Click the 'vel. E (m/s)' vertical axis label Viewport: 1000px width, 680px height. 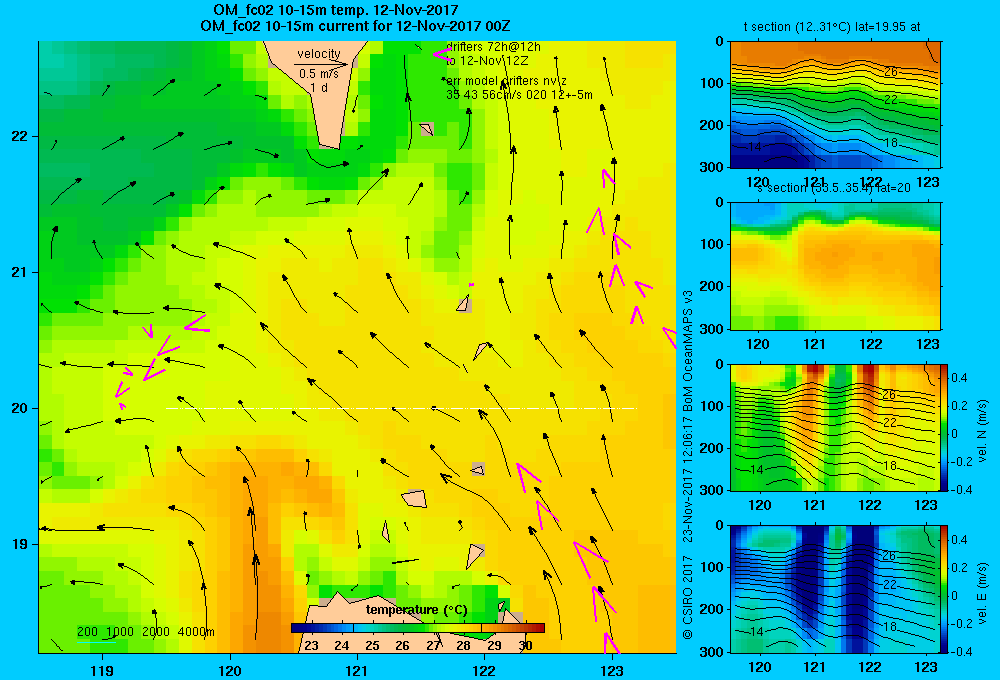[x=982, y=593]
